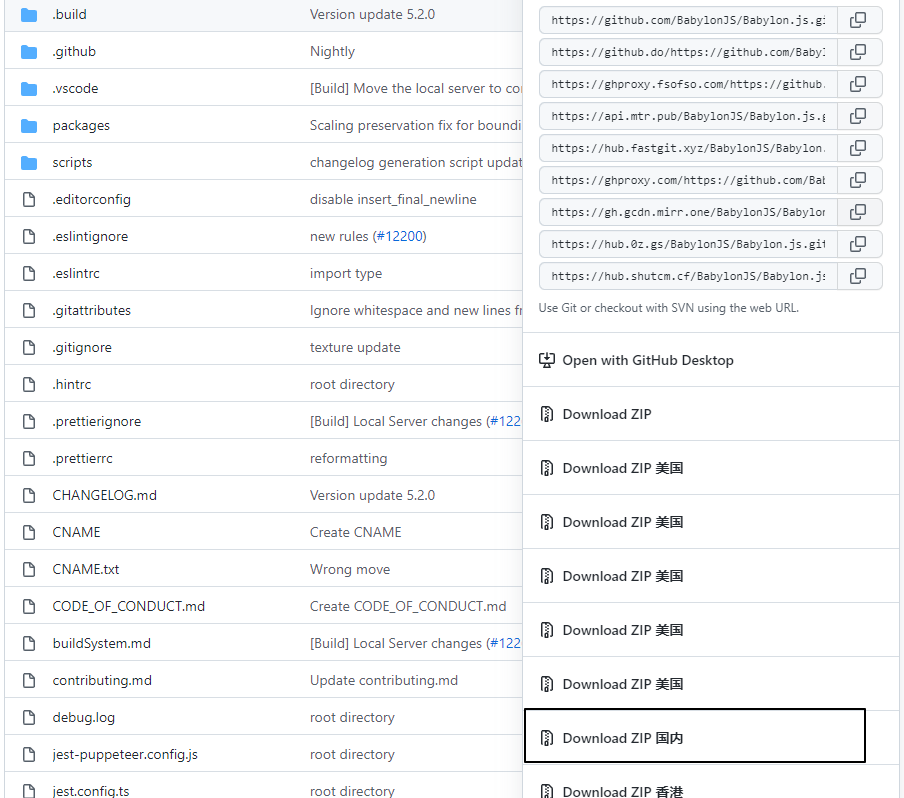Click the .github folder icon
The height and width of the screenshot is (798, 904).
point(29,52)
